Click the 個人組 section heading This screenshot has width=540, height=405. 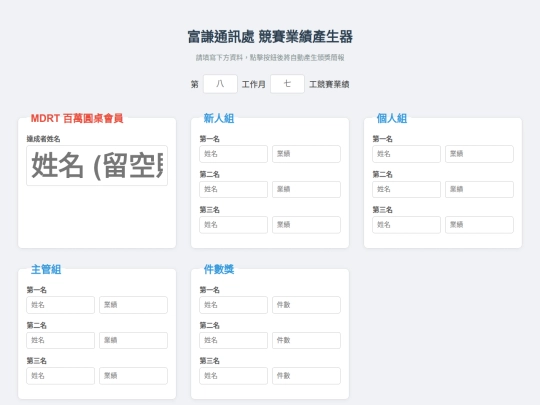[392, 118]
